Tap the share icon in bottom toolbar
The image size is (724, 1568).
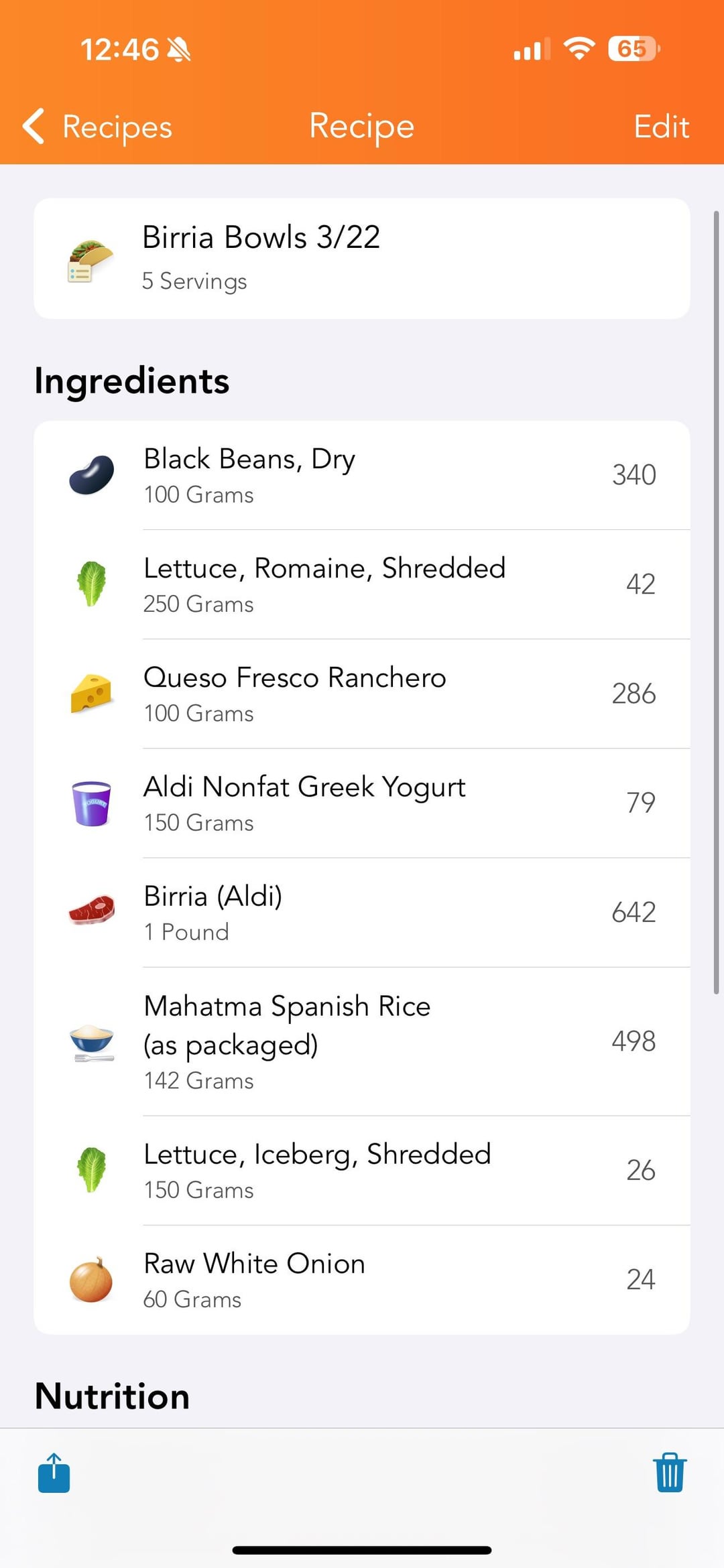[x=54, y=1473]
